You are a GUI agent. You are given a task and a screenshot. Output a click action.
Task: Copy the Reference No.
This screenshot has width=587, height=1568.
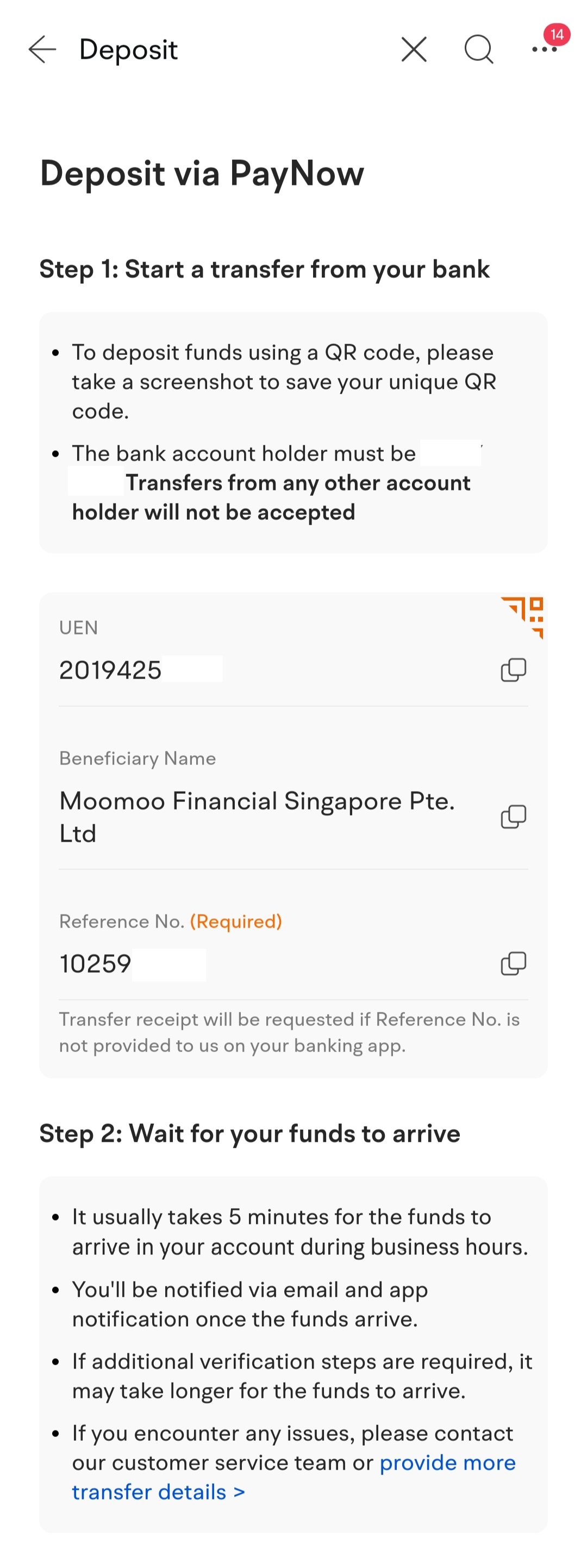coord(513,963)
